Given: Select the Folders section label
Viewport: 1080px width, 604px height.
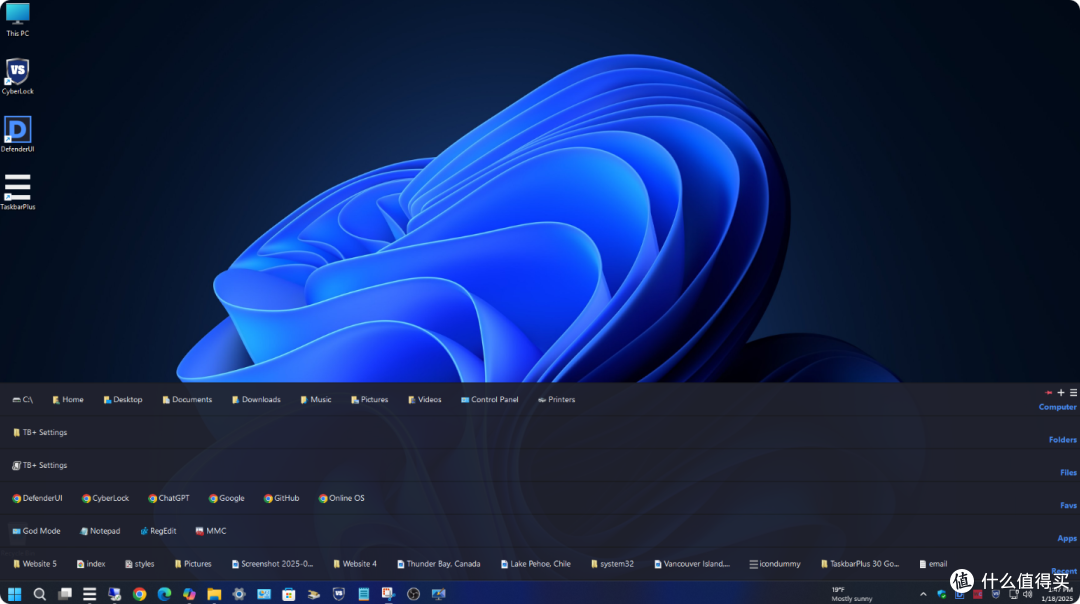Looking at the screenshot, I should (x=1063, y=439).
